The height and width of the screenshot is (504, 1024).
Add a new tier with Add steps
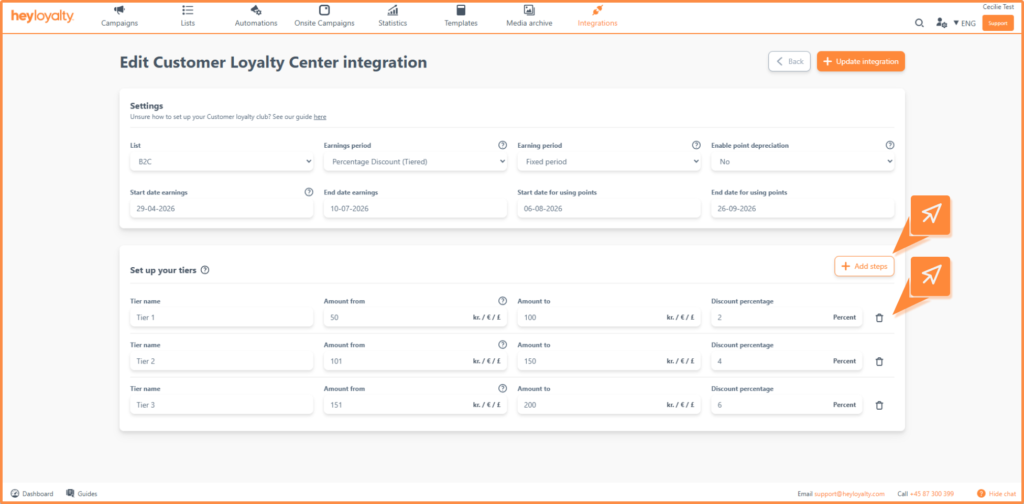[x=864, y=266]
